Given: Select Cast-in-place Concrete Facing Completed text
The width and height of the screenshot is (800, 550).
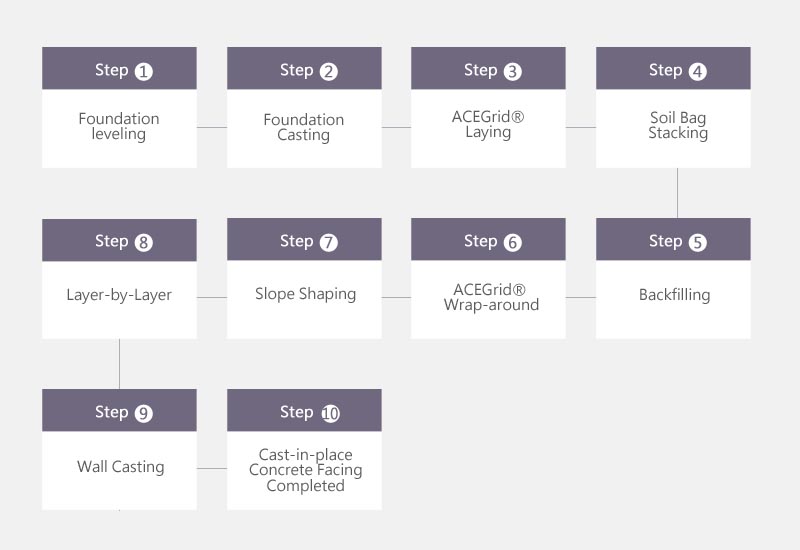Looking at the screenshot, I should point(305,470).
